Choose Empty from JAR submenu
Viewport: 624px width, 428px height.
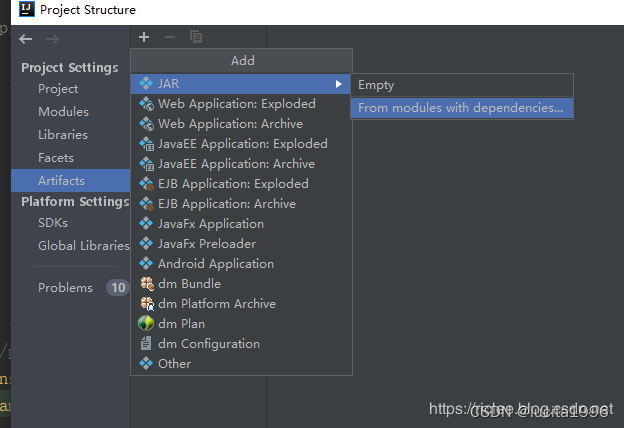tap(462, 85)
